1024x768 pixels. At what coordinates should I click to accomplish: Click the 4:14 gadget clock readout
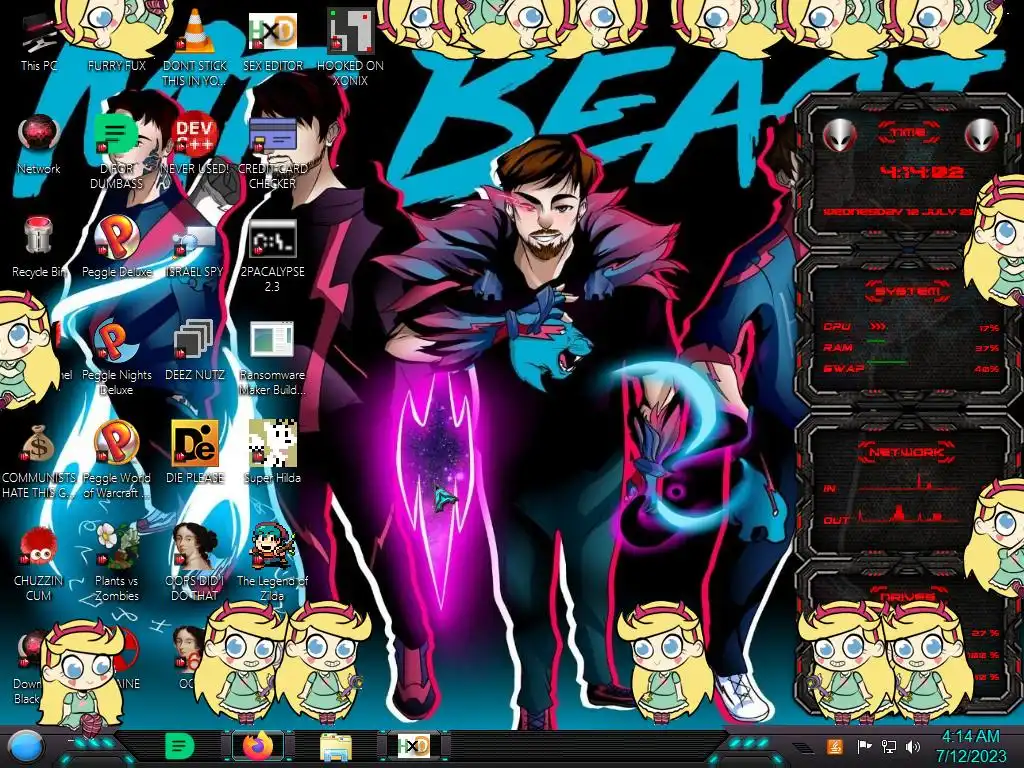[x=921, y=172]
